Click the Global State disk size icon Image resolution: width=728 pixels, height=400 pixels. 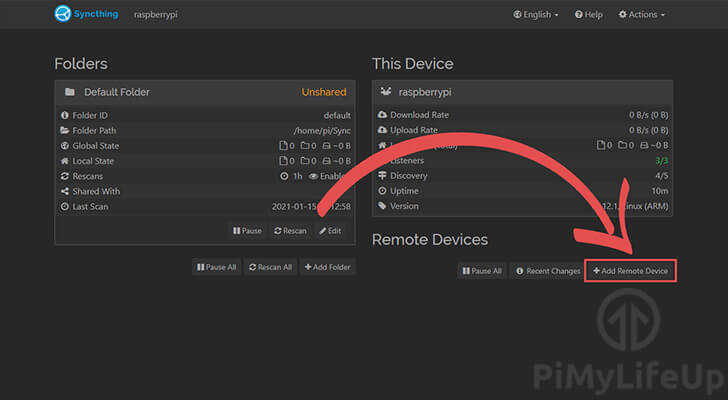tap(326, 146)
